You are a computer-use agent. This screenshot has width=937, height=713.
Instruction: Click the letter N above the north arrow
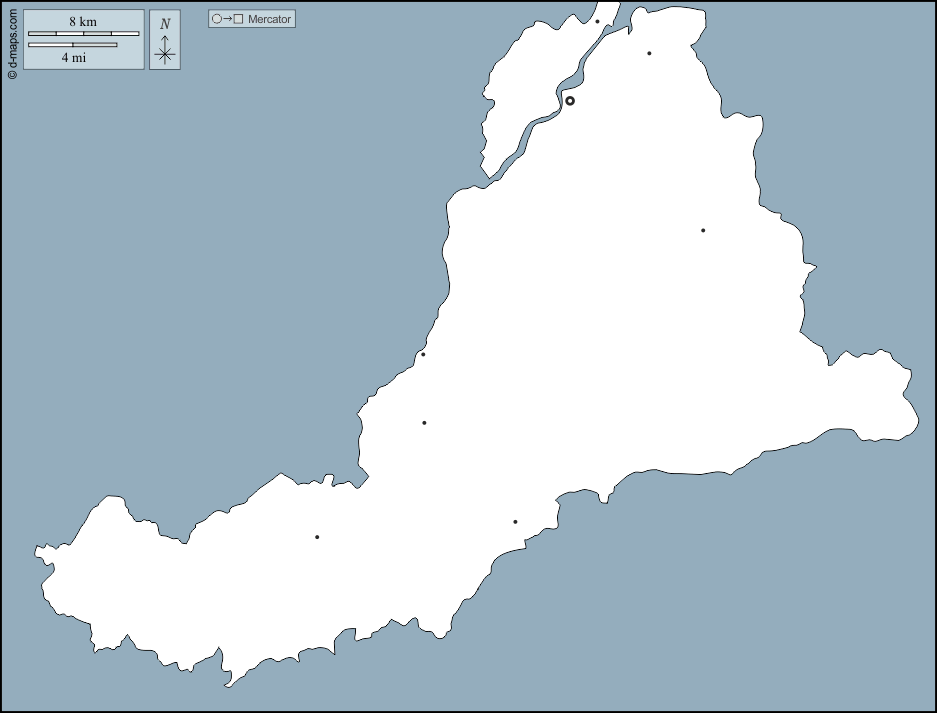pos(165,24)
